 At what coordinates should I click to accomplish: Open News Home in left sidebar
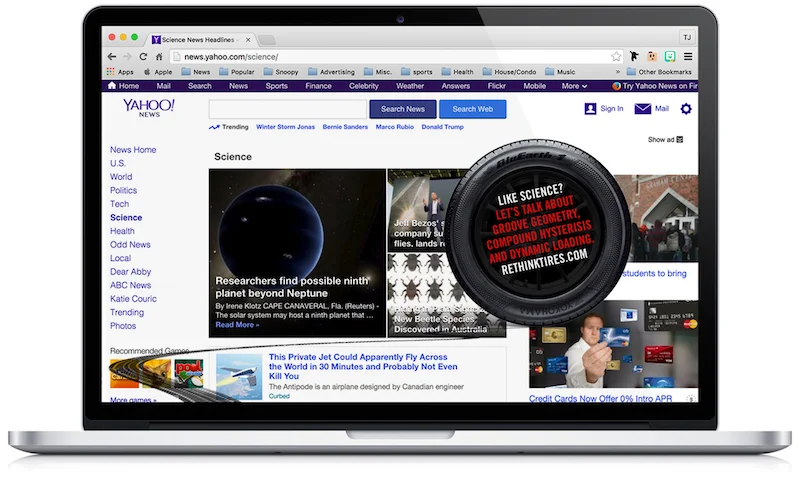[133, 149]
